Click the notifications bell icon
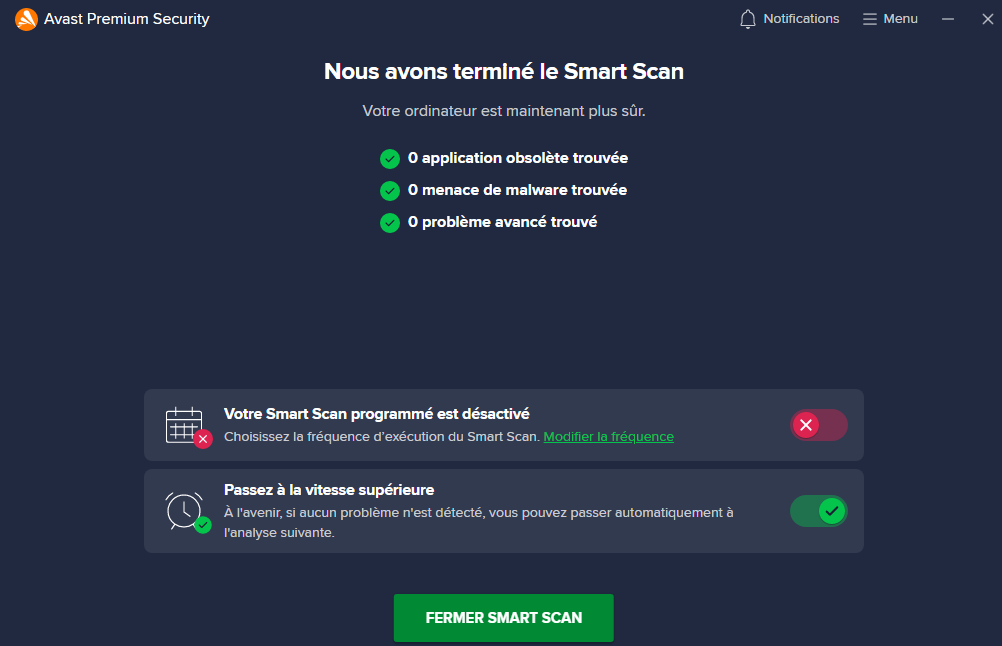Image resolution: width=1002 pixels, height=646 pixels. click(747, 19)
